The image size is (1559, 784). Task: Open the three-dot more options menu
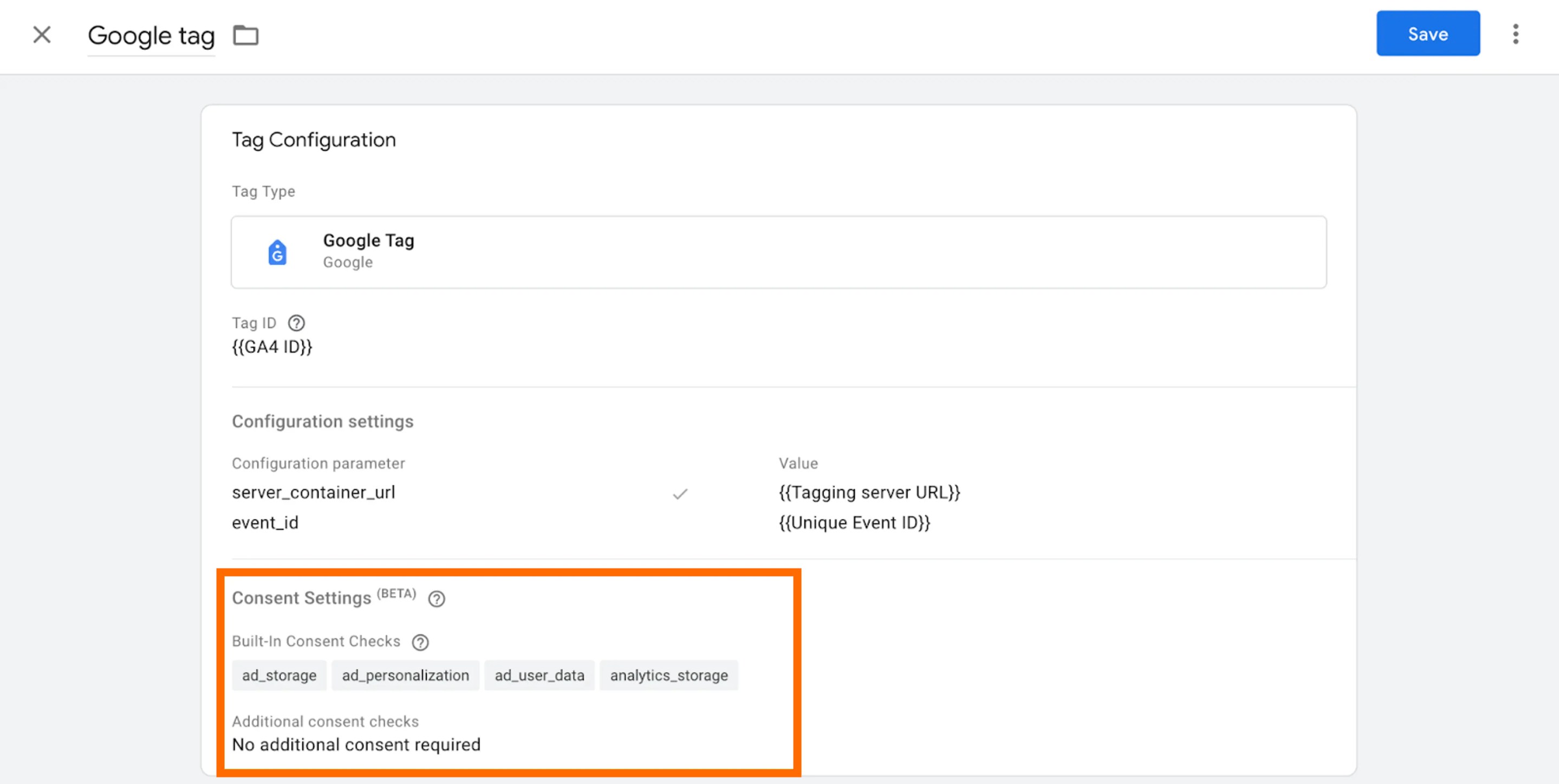coord(1516,34)
